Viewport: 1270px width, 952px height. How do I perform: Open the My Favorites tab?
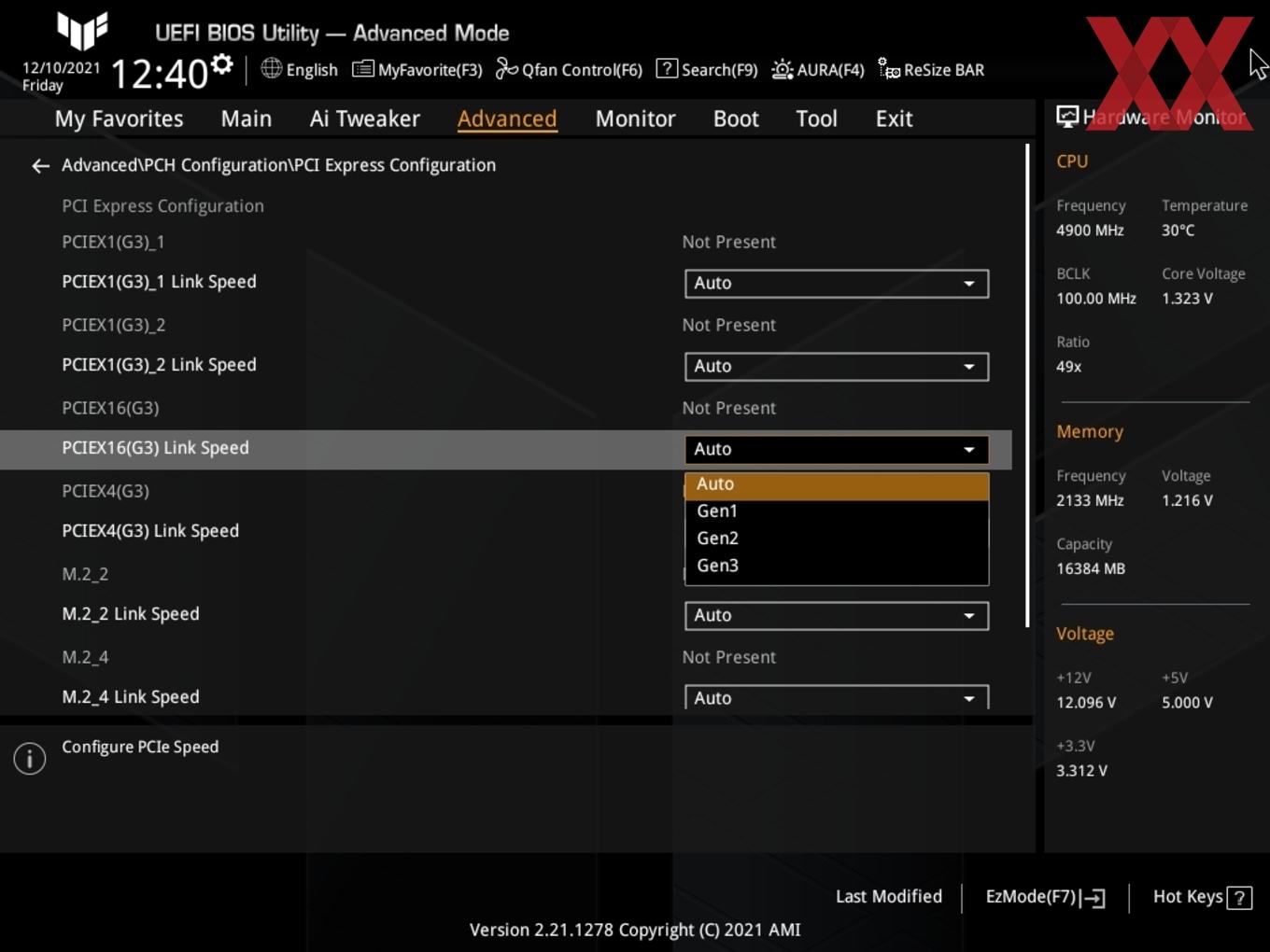pos(119,119)
